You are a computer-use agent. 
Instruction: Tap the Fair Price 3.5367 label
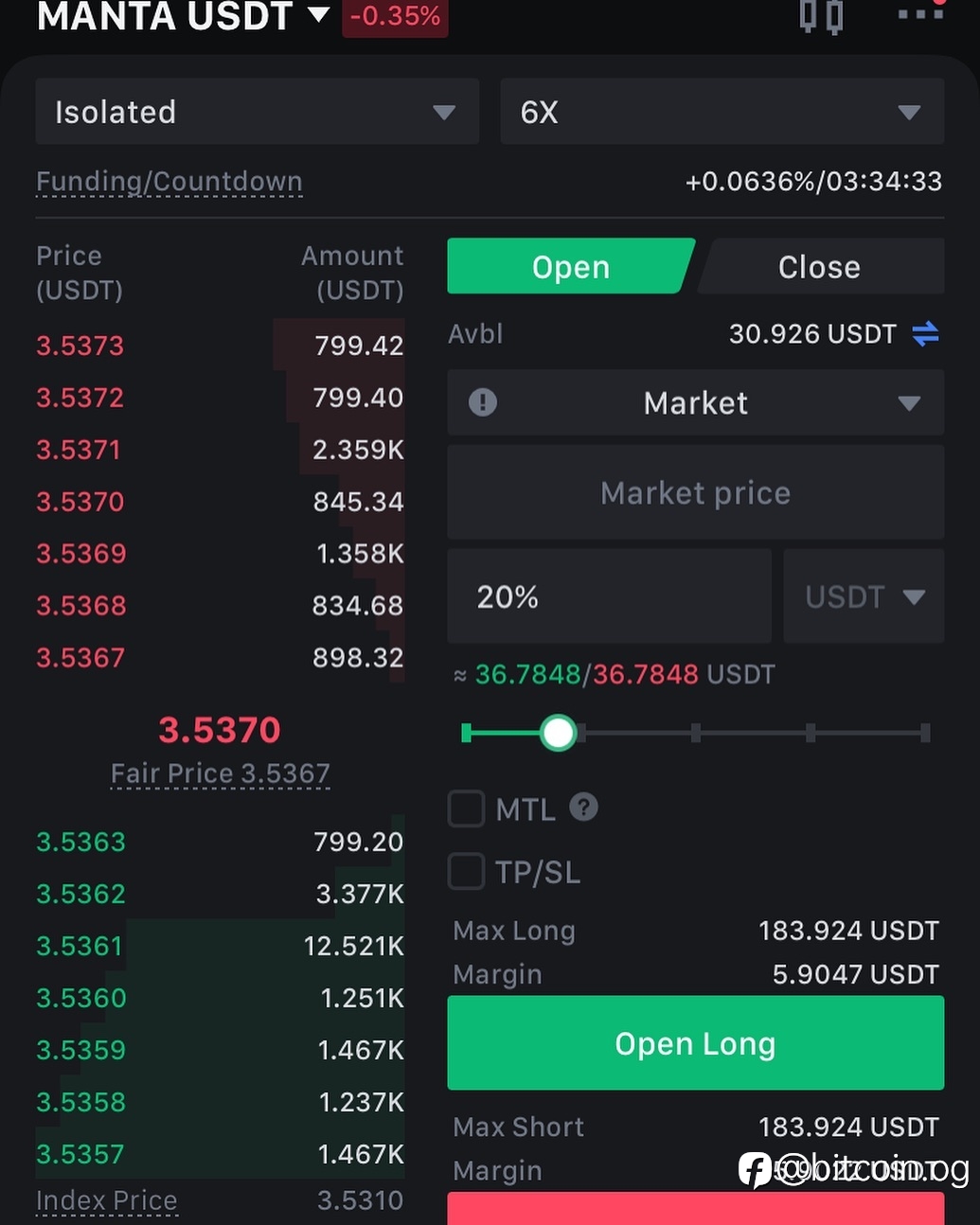pyautogui.click(x=221, y=773)
